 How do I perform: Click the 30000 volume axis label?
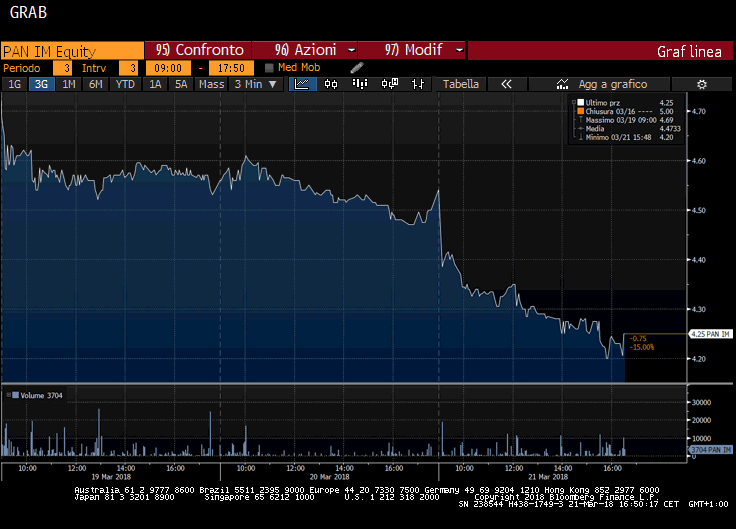(x=701, y=403)
